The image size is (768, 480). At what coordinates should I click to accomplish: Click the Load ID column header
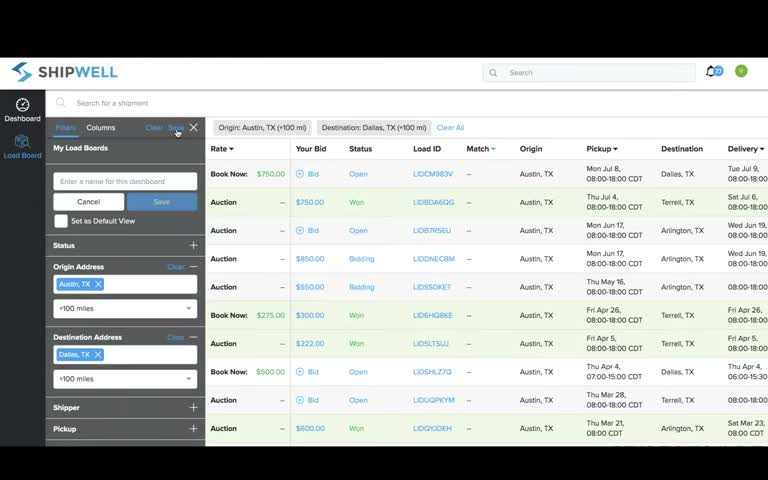427,149
